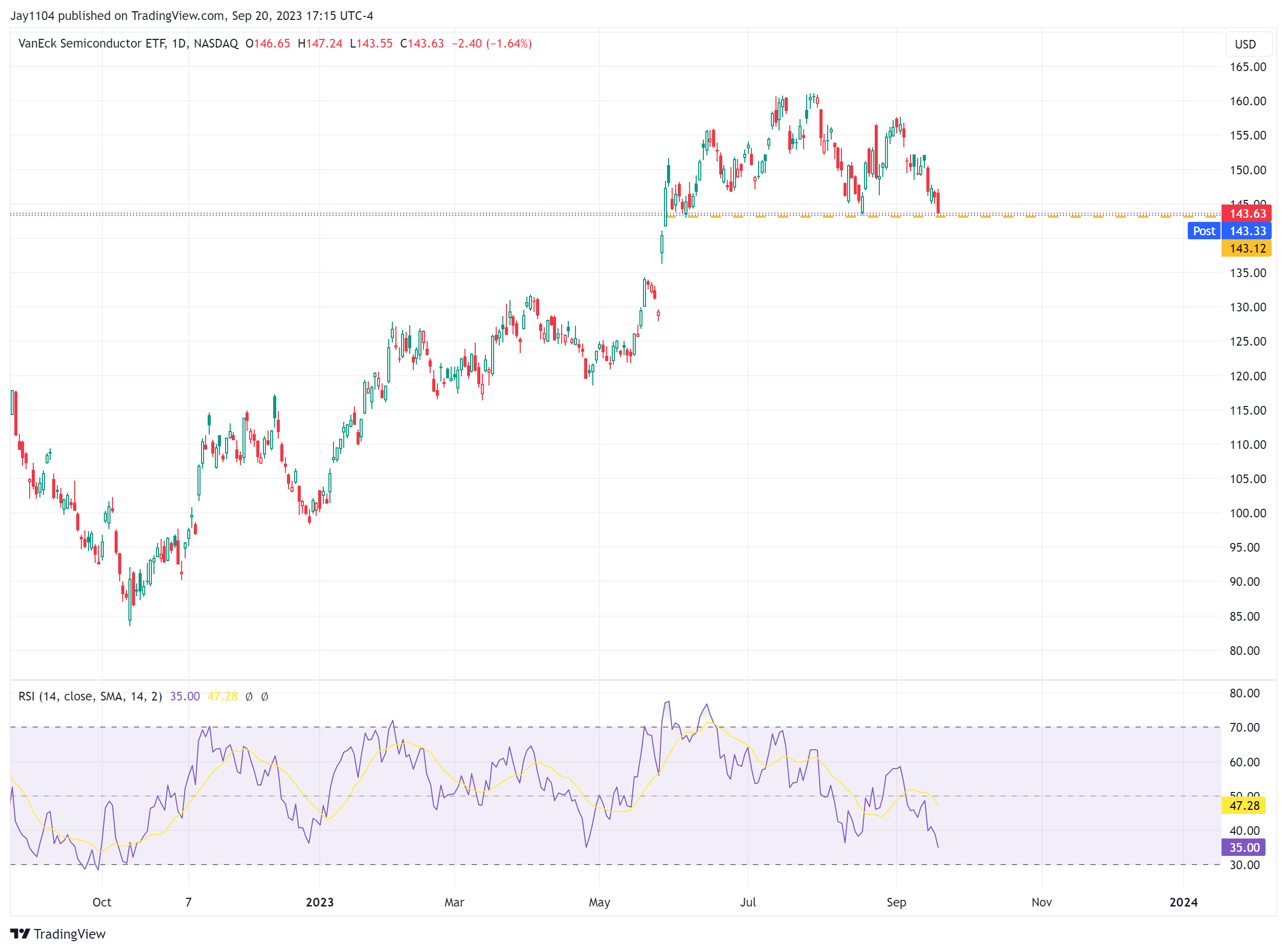1287x952 pixels.
Task: Click the 80.00 price axis label at the price chart bottom
Action: click(1245, 651)
